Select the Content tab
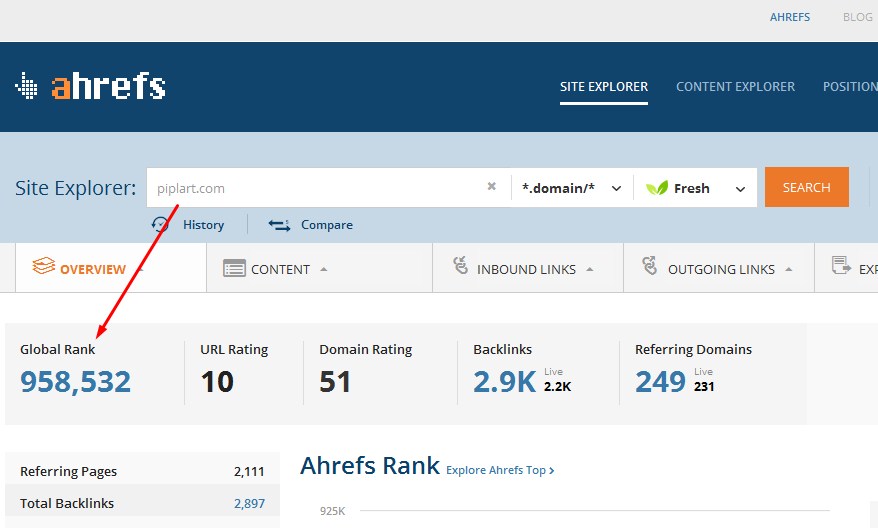The width and height of the screenshot is (878, 528). [x=319, y=268]
